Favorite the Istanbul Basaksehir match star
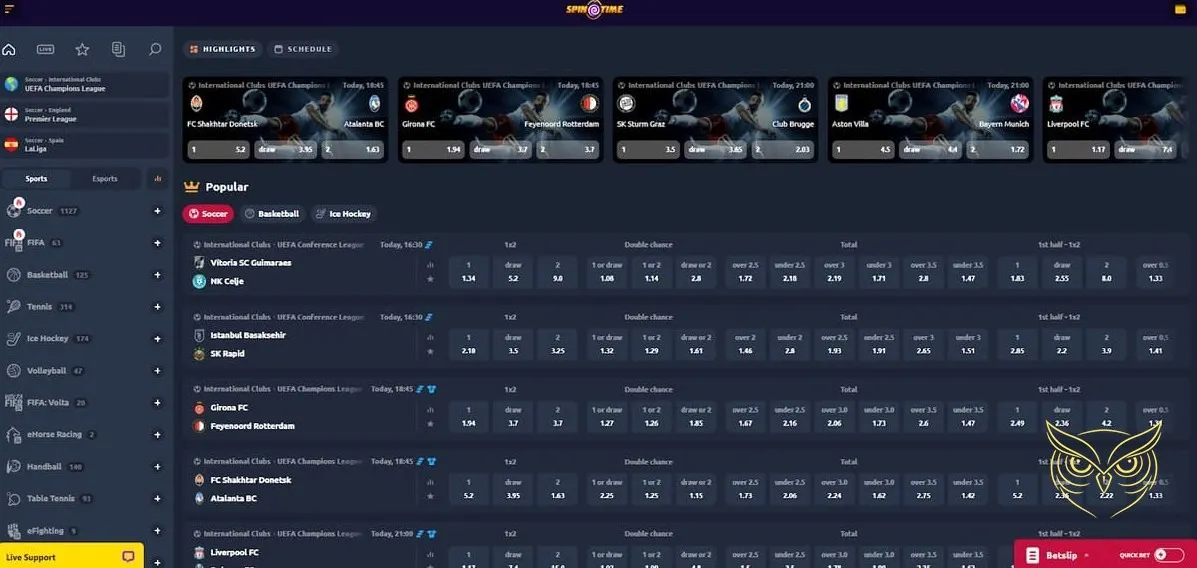The width and height of the screenshot is (1197, 568). coord(431,352)
